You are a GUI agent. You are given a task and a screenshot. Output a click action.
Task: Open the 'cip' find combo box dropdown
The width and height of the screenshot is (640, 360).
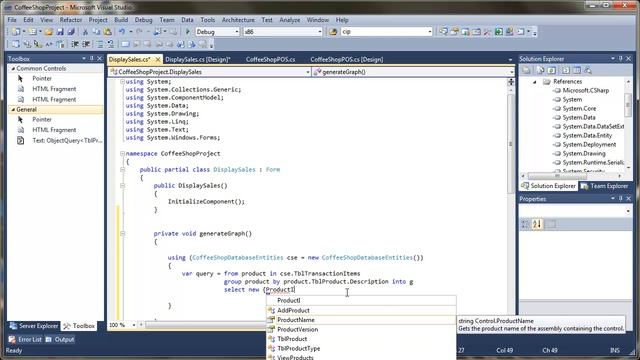coord(429,32)
